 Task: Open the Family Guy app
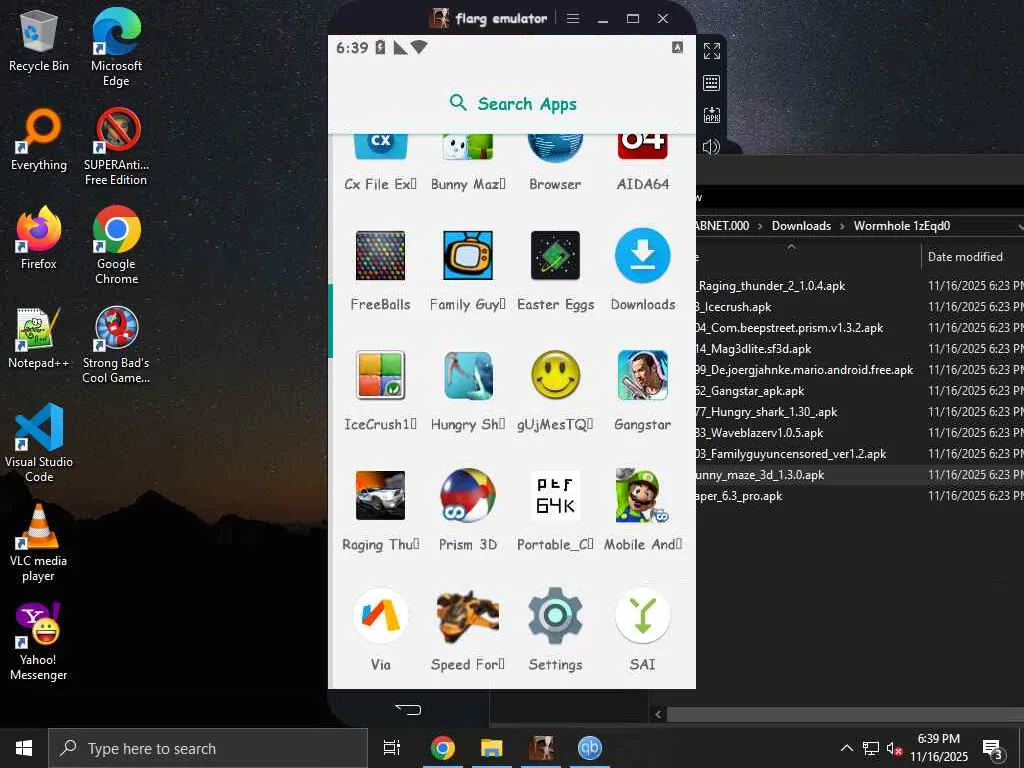pos(468,270)
